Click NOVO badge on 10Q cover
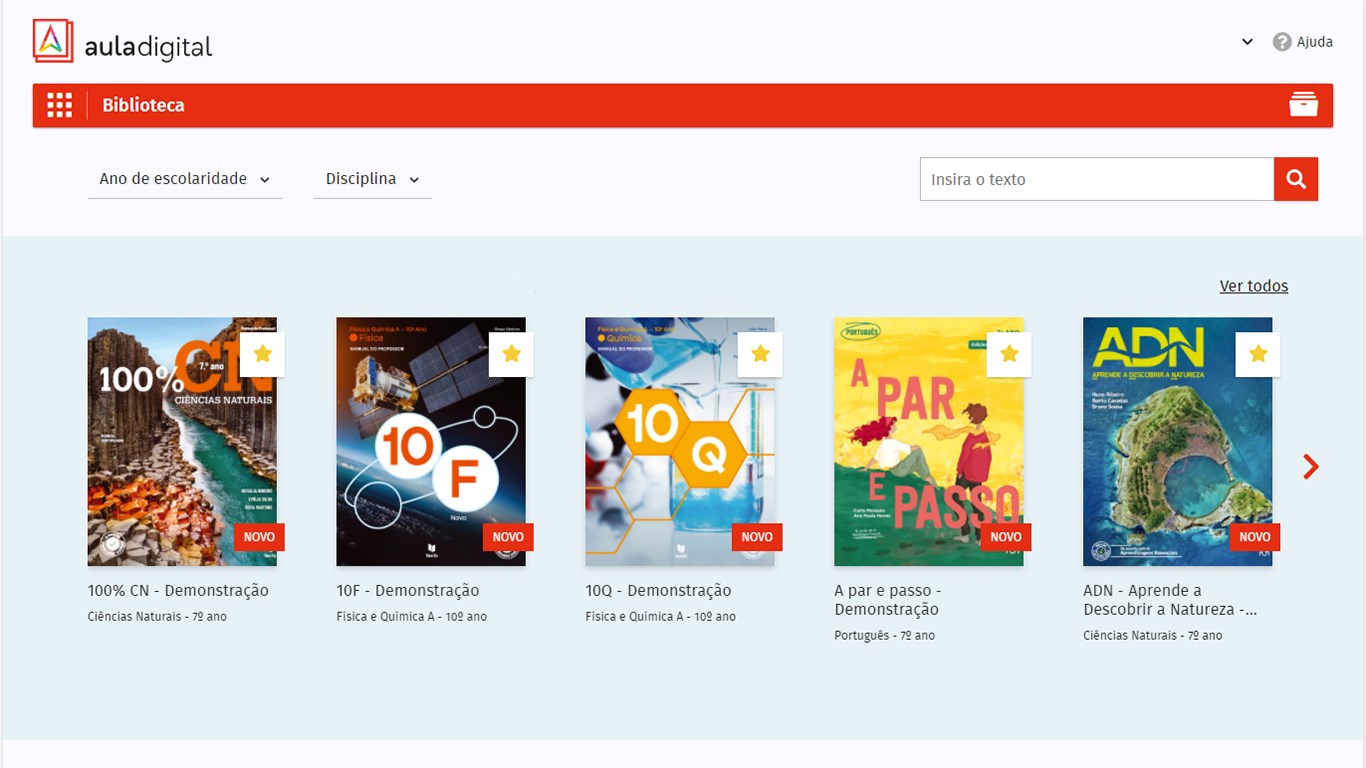1366x768 pixels. 757,537
